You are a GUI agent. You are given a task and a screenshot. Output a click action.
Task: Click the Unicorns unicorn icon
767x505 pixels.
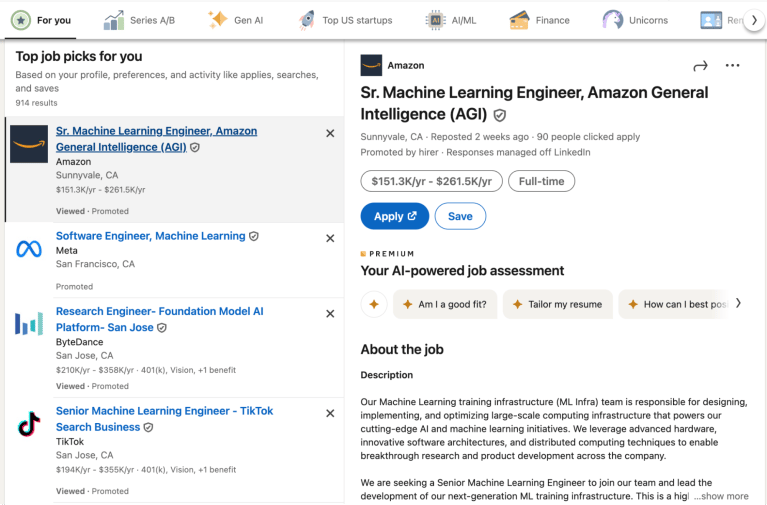coord(612,20)
